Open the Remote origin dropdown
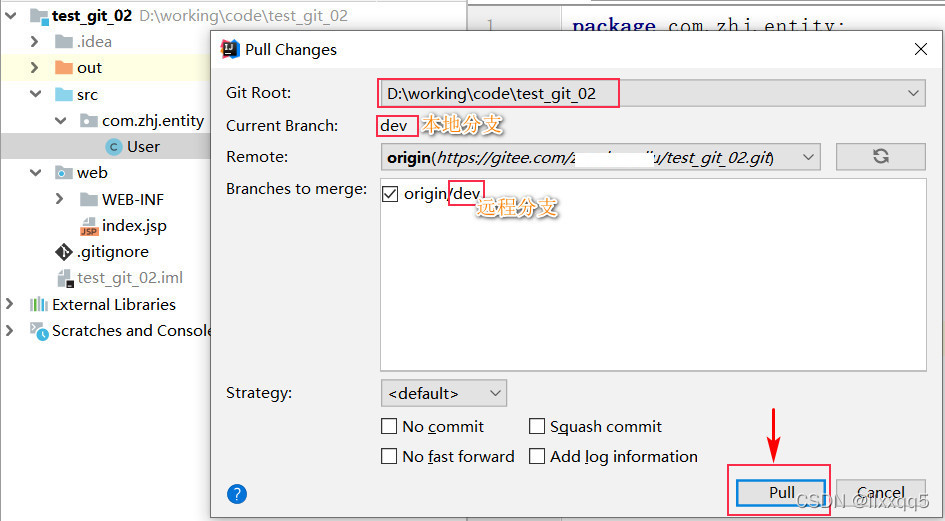This screenshot has height=521, width=945. [x=600, y=157]
